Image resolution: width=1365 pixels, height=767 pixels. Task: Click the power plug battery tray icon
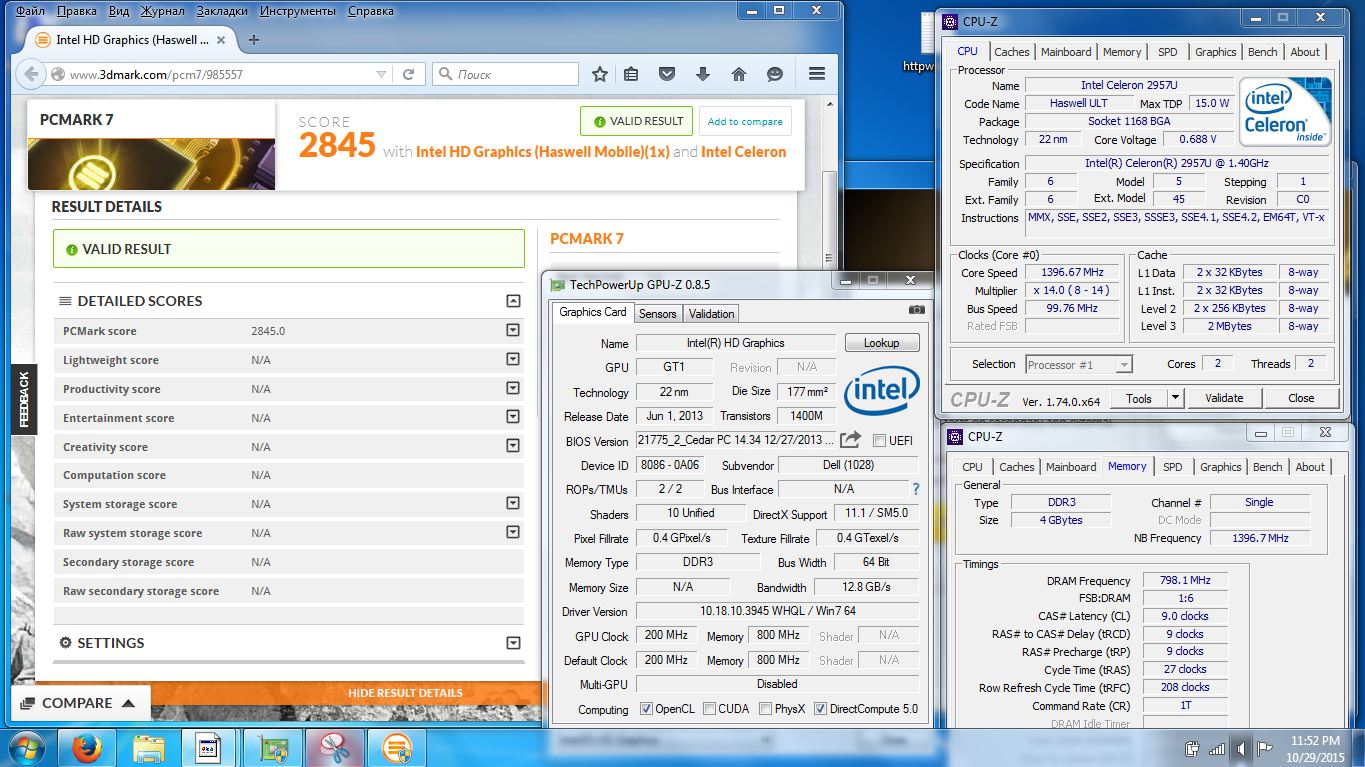[1192, 748]
